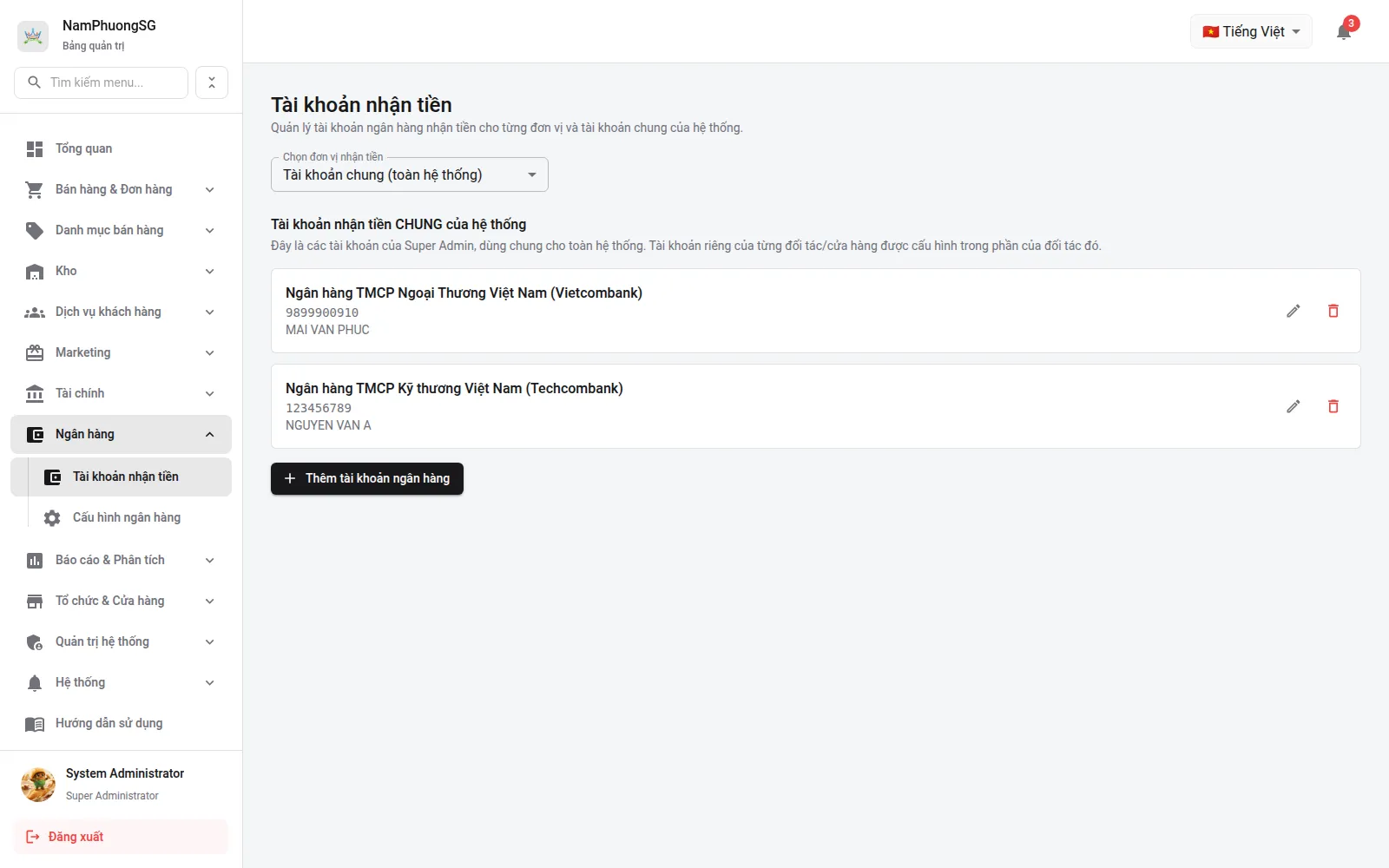Edit the Vietcombank account with pencil icon

coord(1293,311)
